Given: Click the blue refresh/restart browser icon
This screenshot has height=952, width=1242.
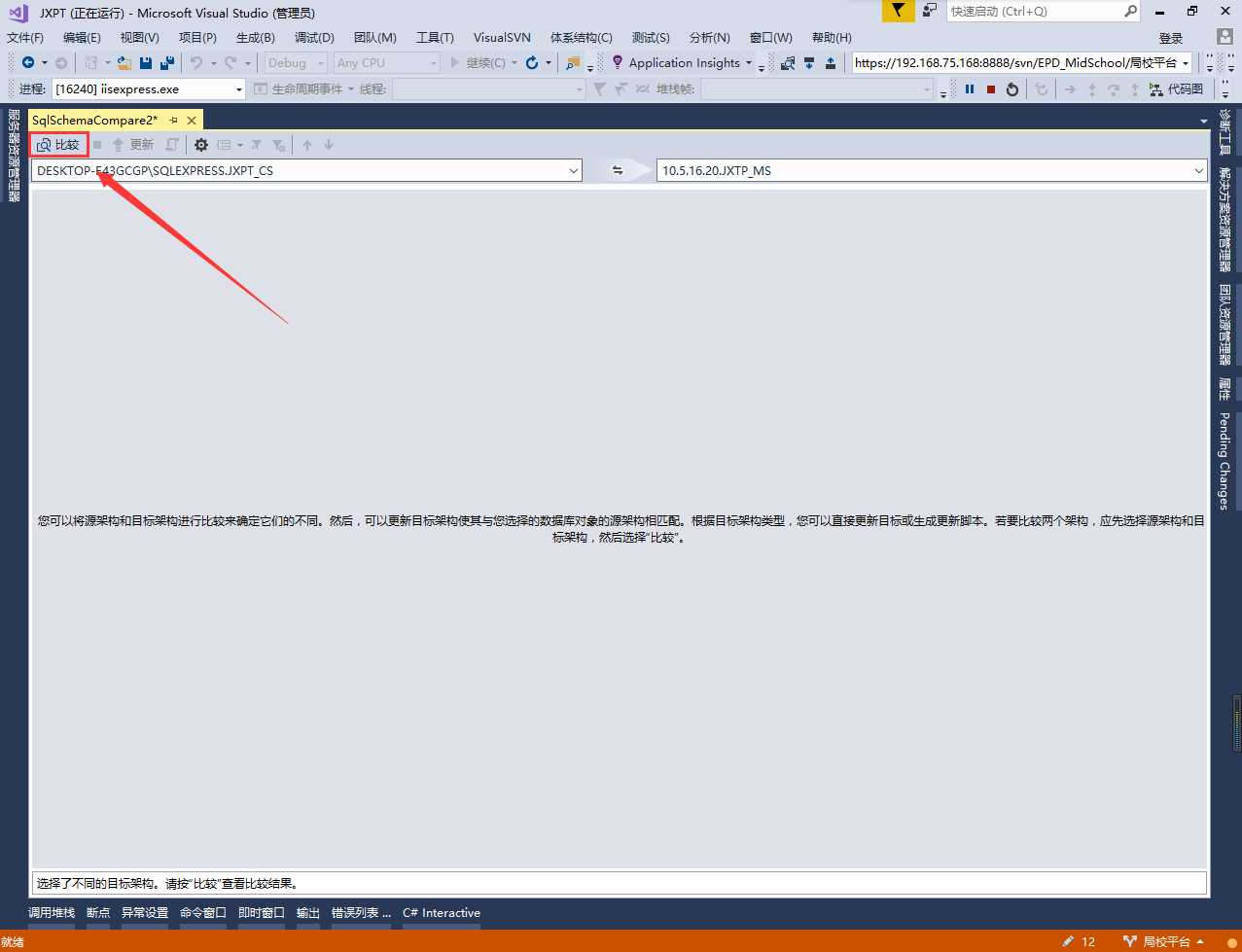Looking at the screenshot, I should pyautogui.click(x=532, y=62).
